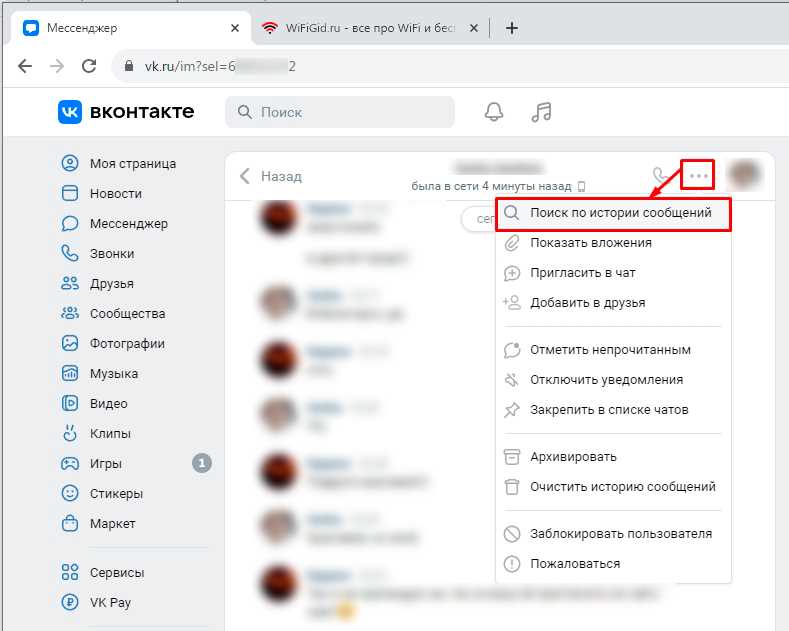Click the Сервисы grid icon
789x631 pixels.
(x=70, y=572)
